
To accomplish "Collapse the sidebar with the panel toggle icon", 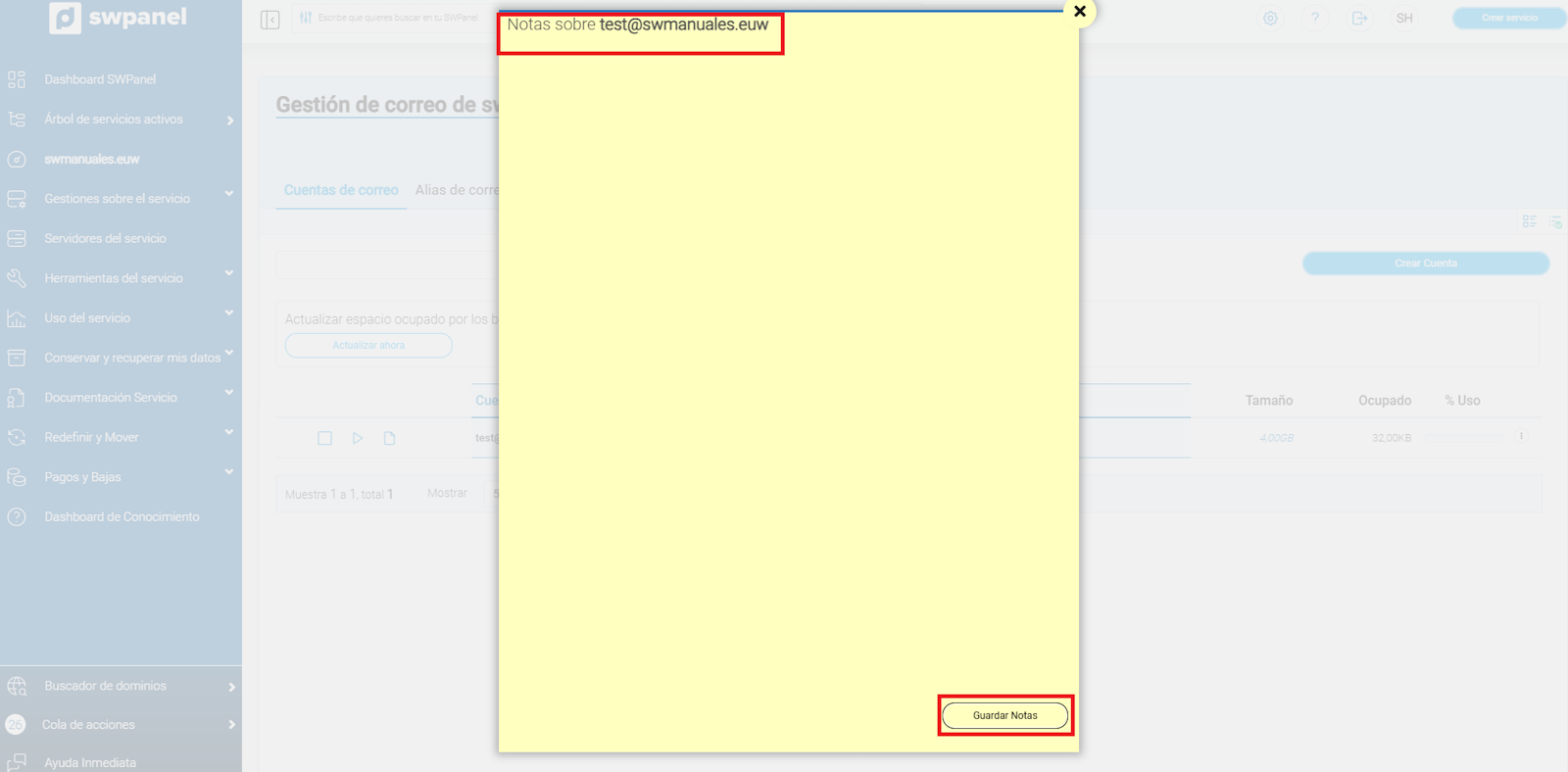I will pos(270,20).
